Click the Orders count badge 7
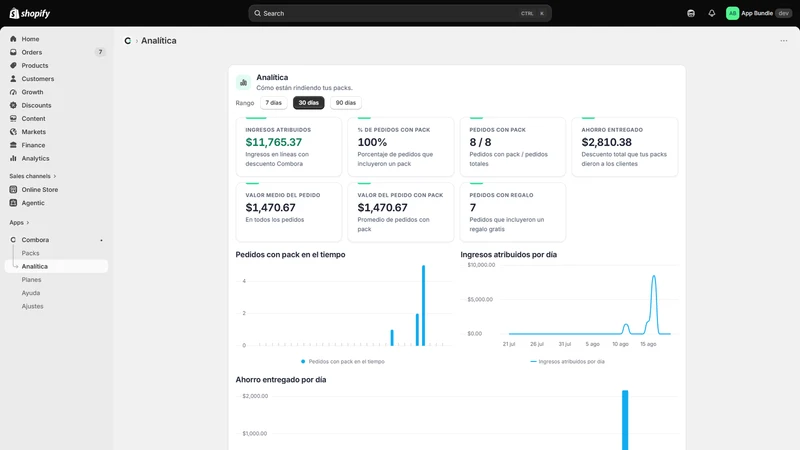 click(x=100, y=52)
